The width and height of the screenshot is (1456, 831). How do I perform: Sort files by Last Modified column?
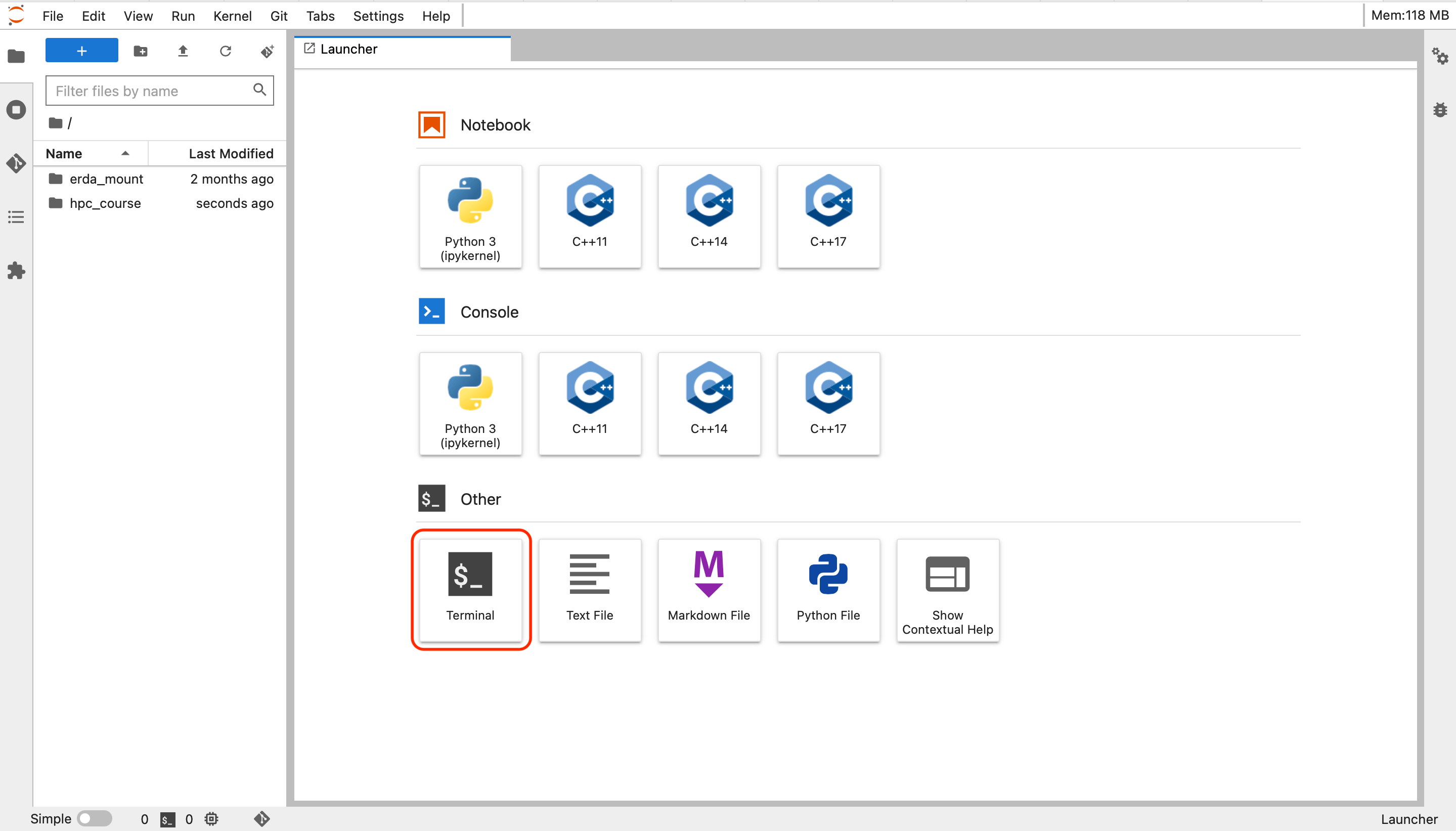pyautogui.click(x=231, y=154)
